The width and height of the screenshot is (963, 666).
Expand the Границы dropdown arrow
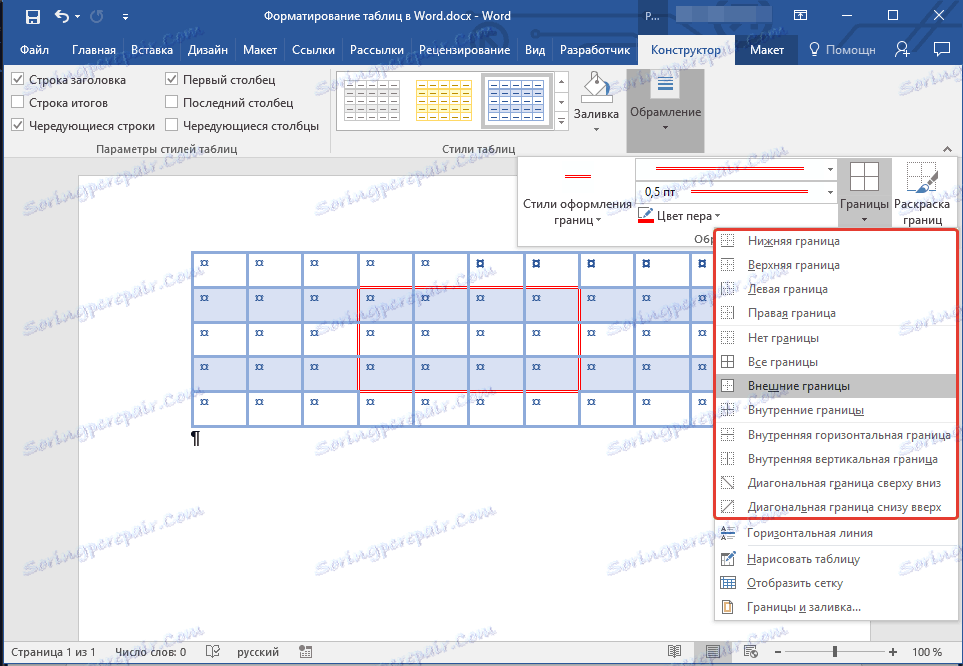point(864,220)
